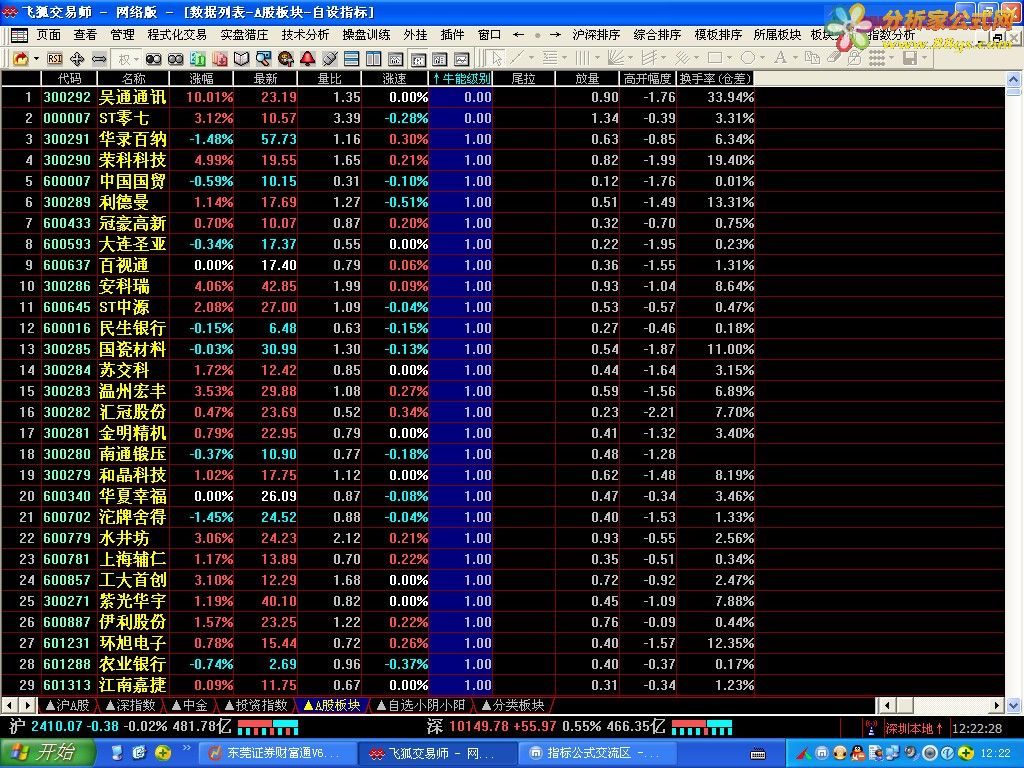This screenshot has width=1024, height=768.
Task: Click the magnifier search toolbar icon
Action: (263, 59)
